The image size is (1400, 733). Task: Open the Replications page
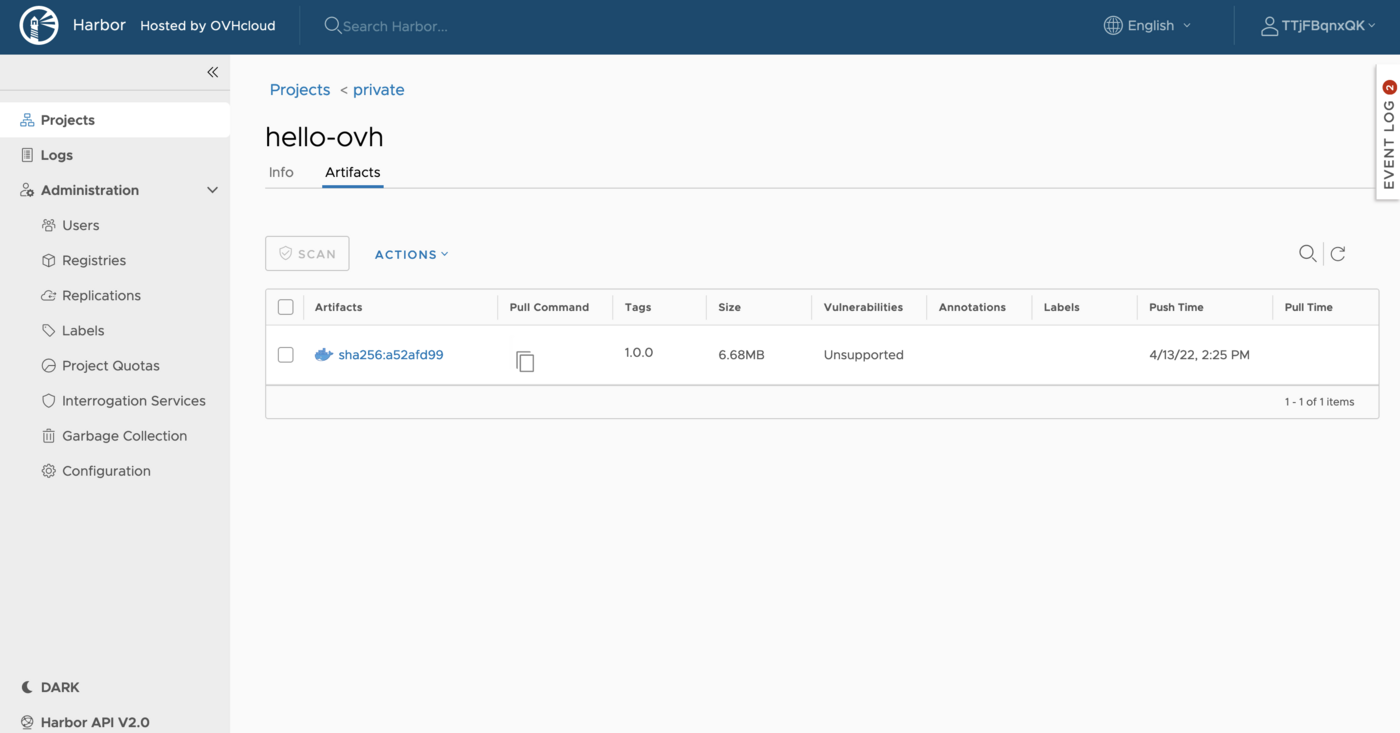tap(101, 295)
